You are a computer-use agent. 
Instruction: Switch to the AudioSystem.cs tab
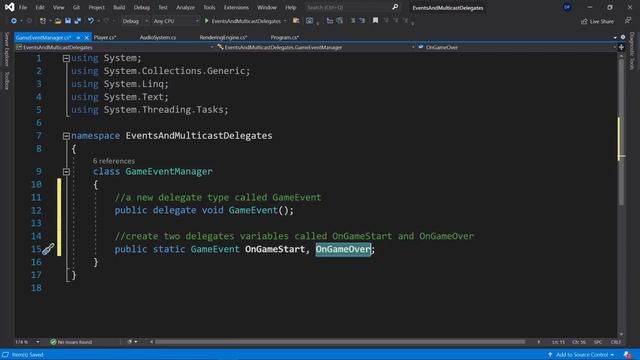[x=158, y=38]
